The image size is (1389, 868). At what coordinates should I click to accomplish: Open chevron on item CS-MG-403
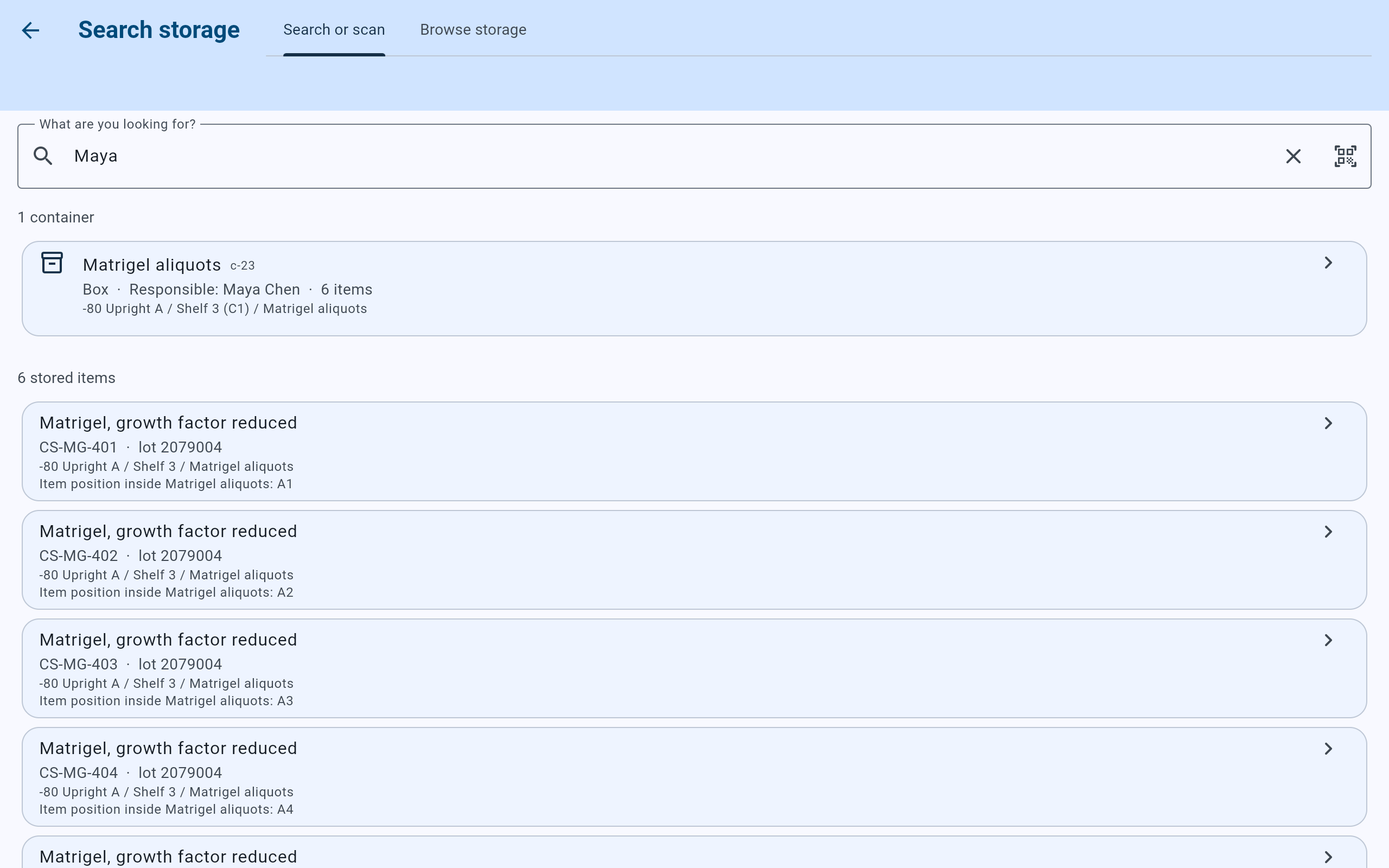[1328, 640]
